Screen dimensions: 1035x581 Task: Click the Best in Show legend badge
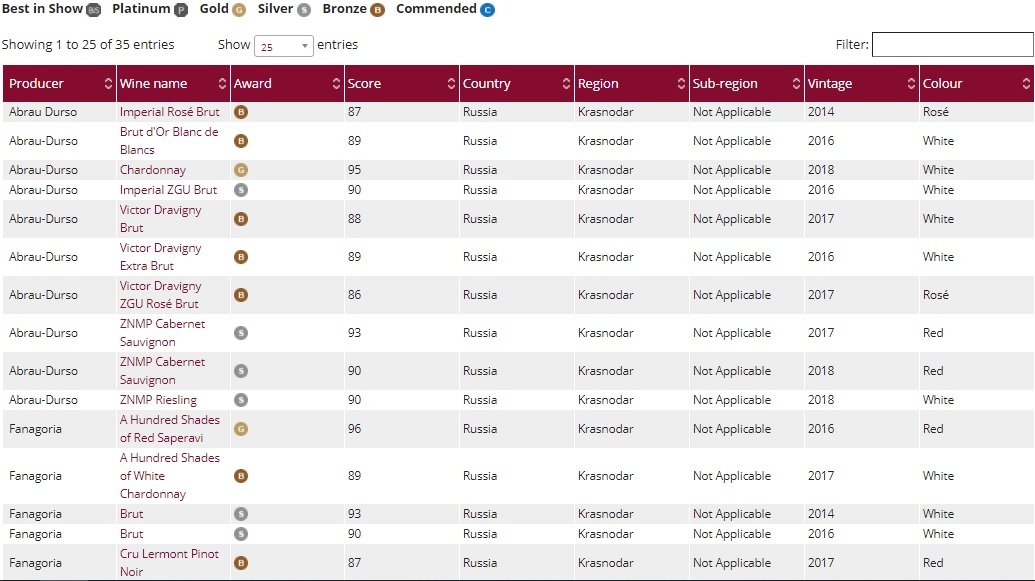[x=94, y=10]
